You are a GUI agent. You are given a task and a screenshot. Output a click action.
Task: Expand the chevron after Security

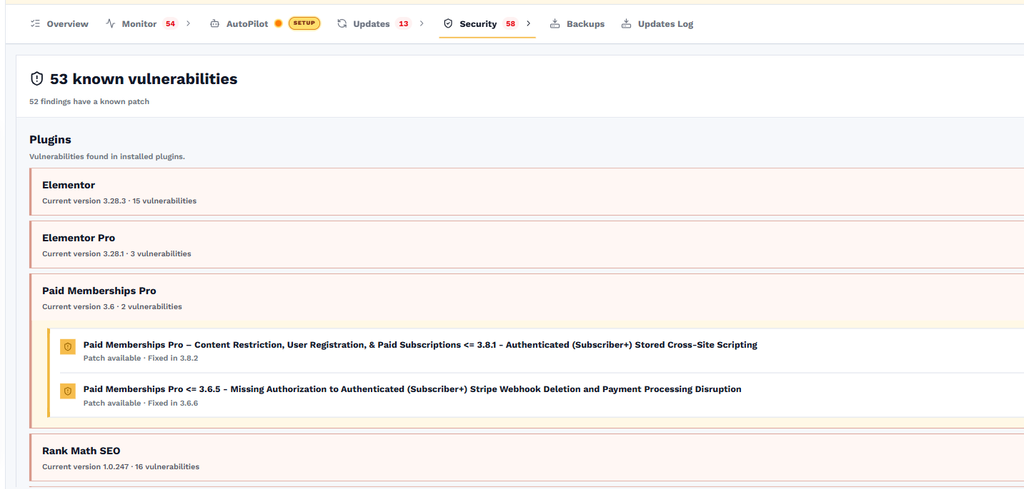point(528,24)
